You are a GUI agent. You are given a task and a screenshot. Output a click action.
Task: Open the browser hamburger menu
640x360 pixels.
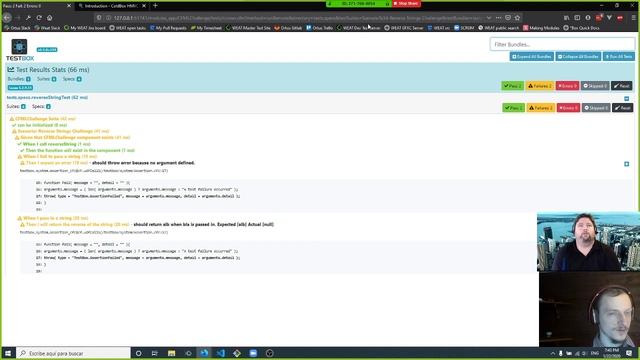pyautogui.click(x=633, y=18)
